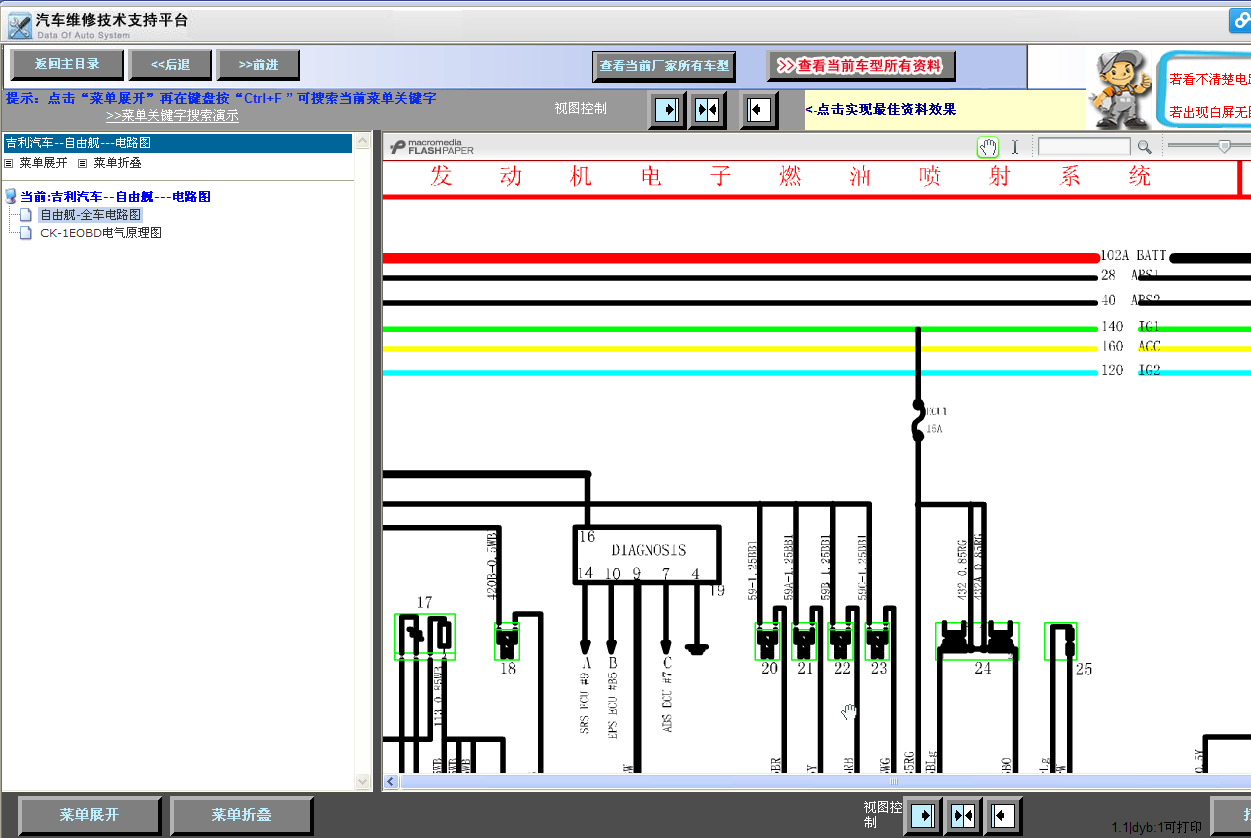Click the ECU1 15A fuse symbol

pyautogui.click(x=917, y=420)
